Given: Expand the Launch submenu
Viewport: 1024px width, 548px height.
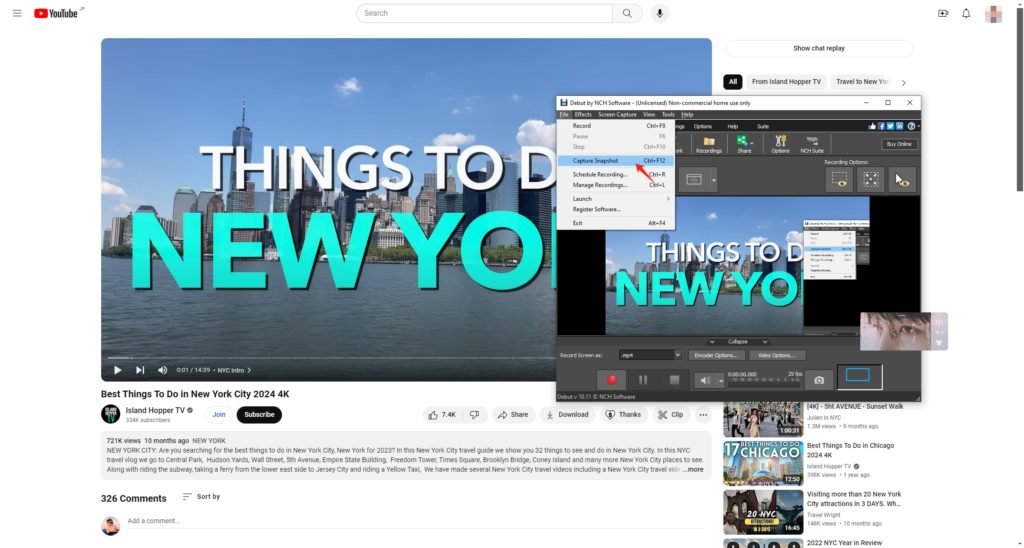Looking at the screenshot, I should tap(615, 199).
